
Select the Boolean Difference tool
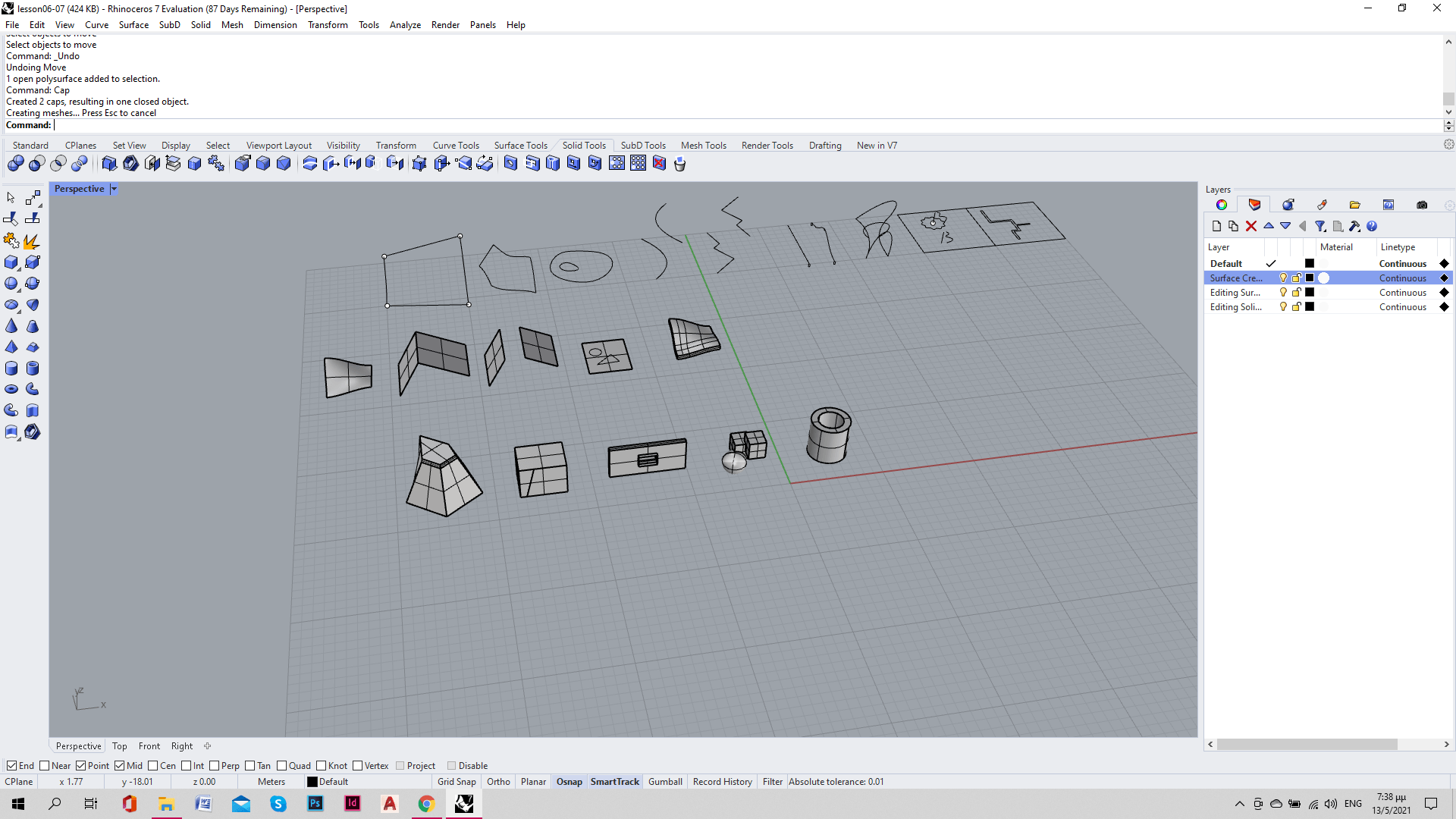(x=37, y=163)
